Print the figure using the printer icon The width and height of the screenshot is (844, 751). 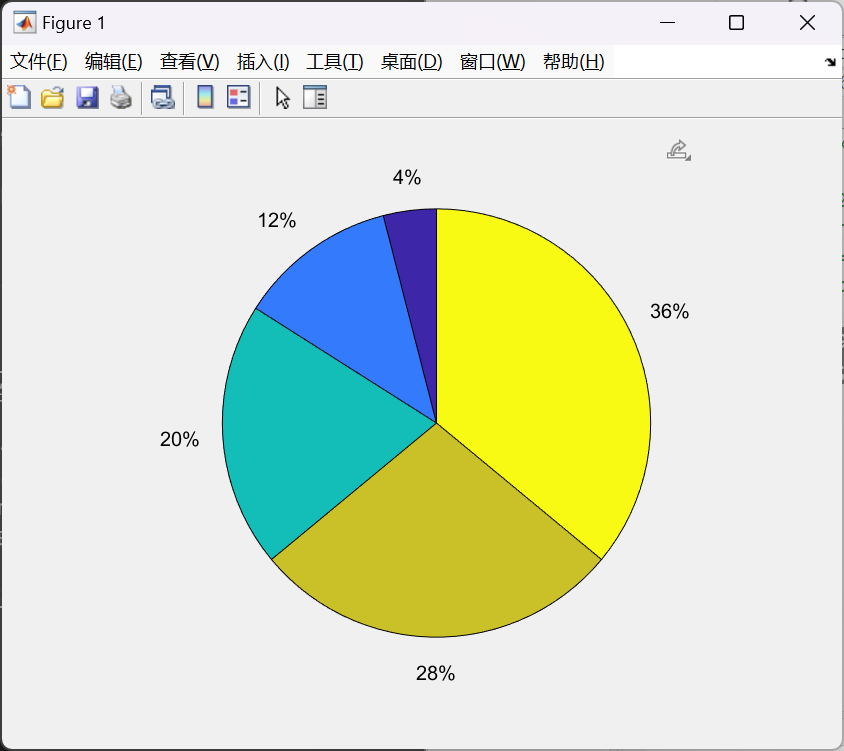(x=120, y=97)
